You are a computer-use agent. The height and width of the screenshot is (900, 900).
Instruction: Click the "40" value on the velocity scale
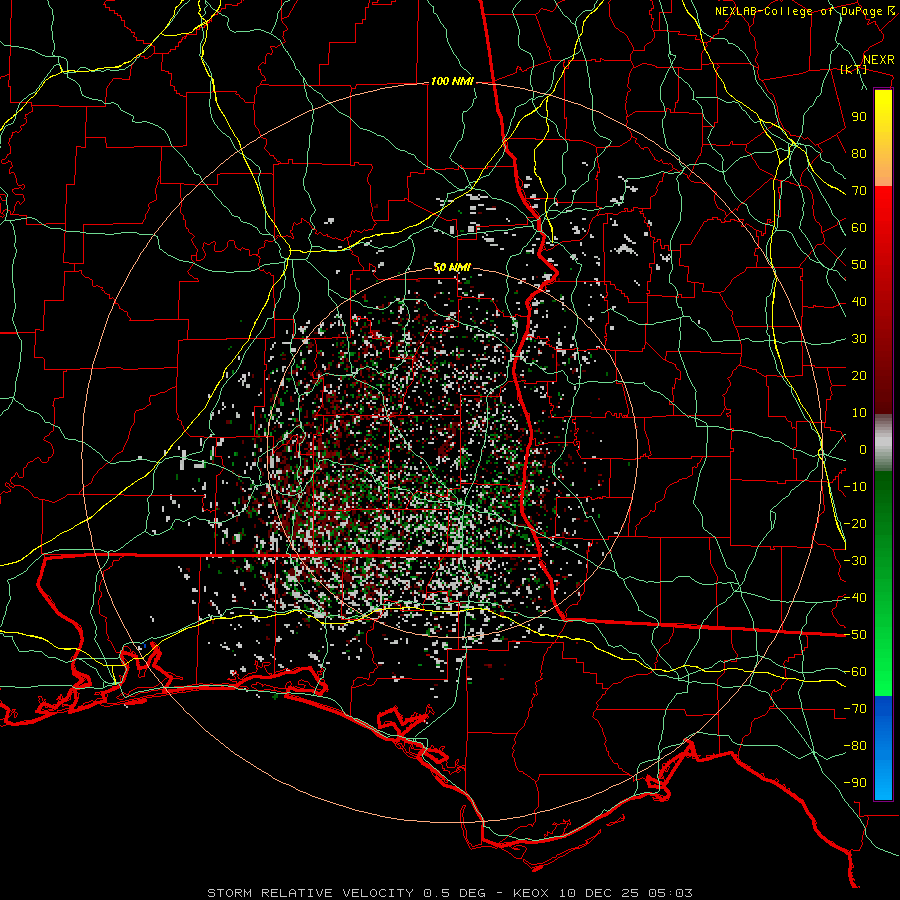(x=859, y=302)
